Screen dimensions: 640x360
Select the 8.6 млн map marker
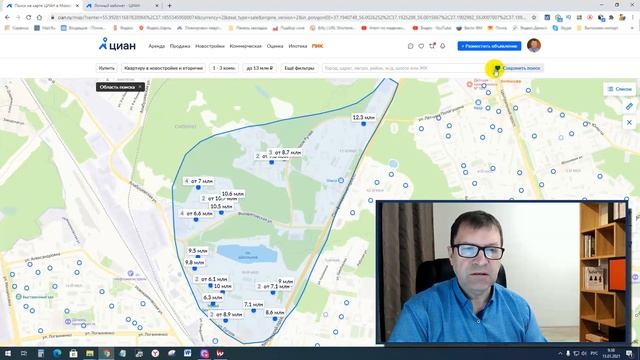275,313
